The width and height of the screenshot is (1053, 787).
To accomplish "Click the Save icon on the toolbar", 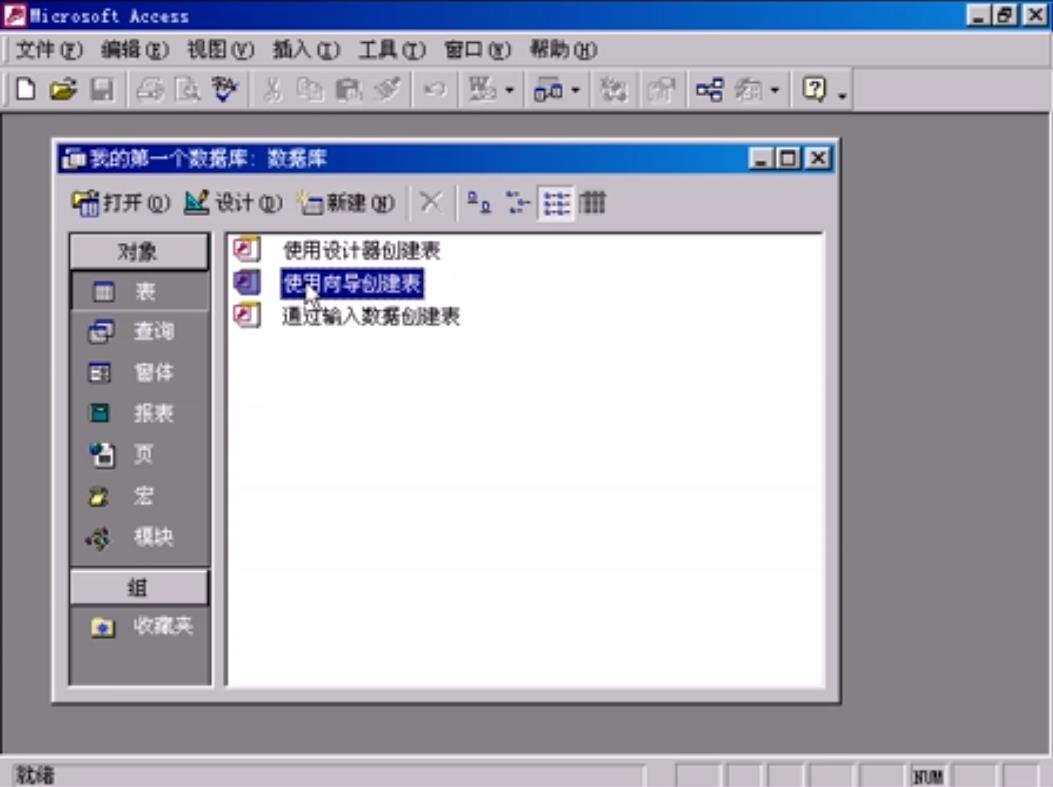I will click(x=103, y=88).
